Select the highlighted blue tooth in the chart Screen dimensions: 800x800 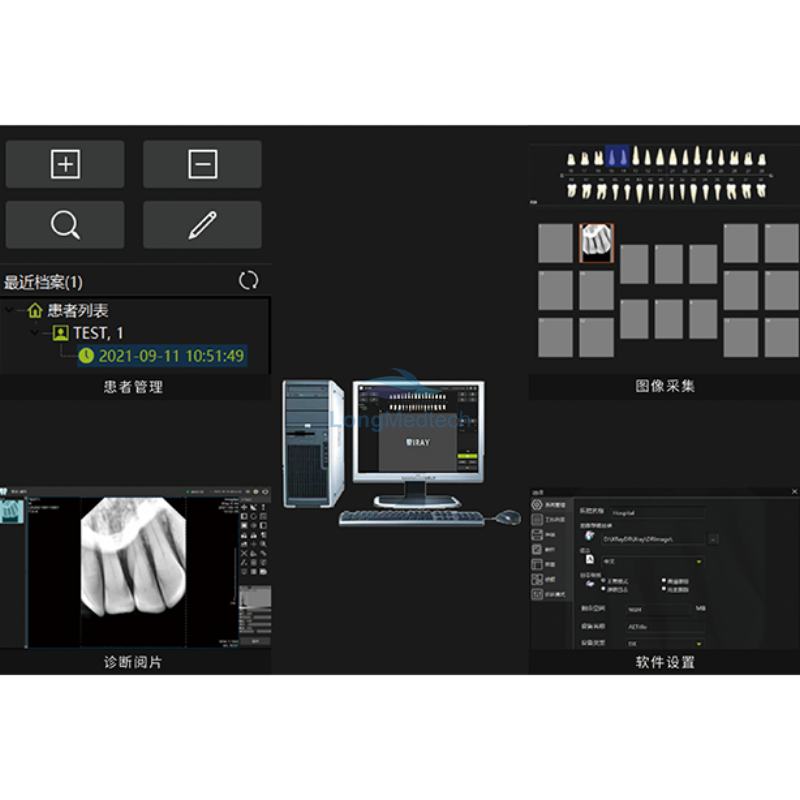pyautogui.click(x=616, y=157)
